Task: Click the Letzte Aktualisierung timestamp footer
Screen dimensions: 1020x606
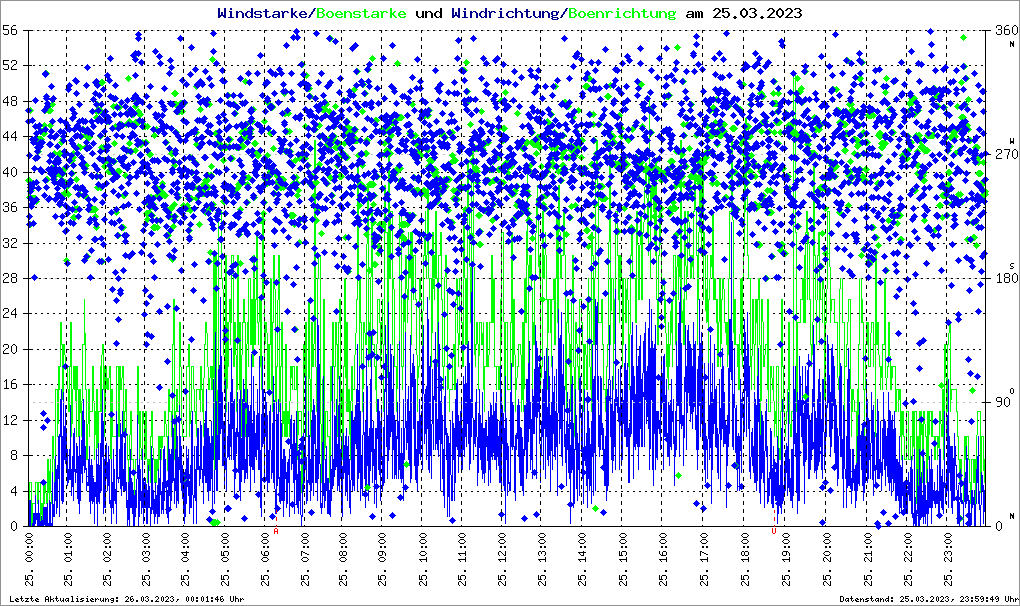Action: (127, 599)
